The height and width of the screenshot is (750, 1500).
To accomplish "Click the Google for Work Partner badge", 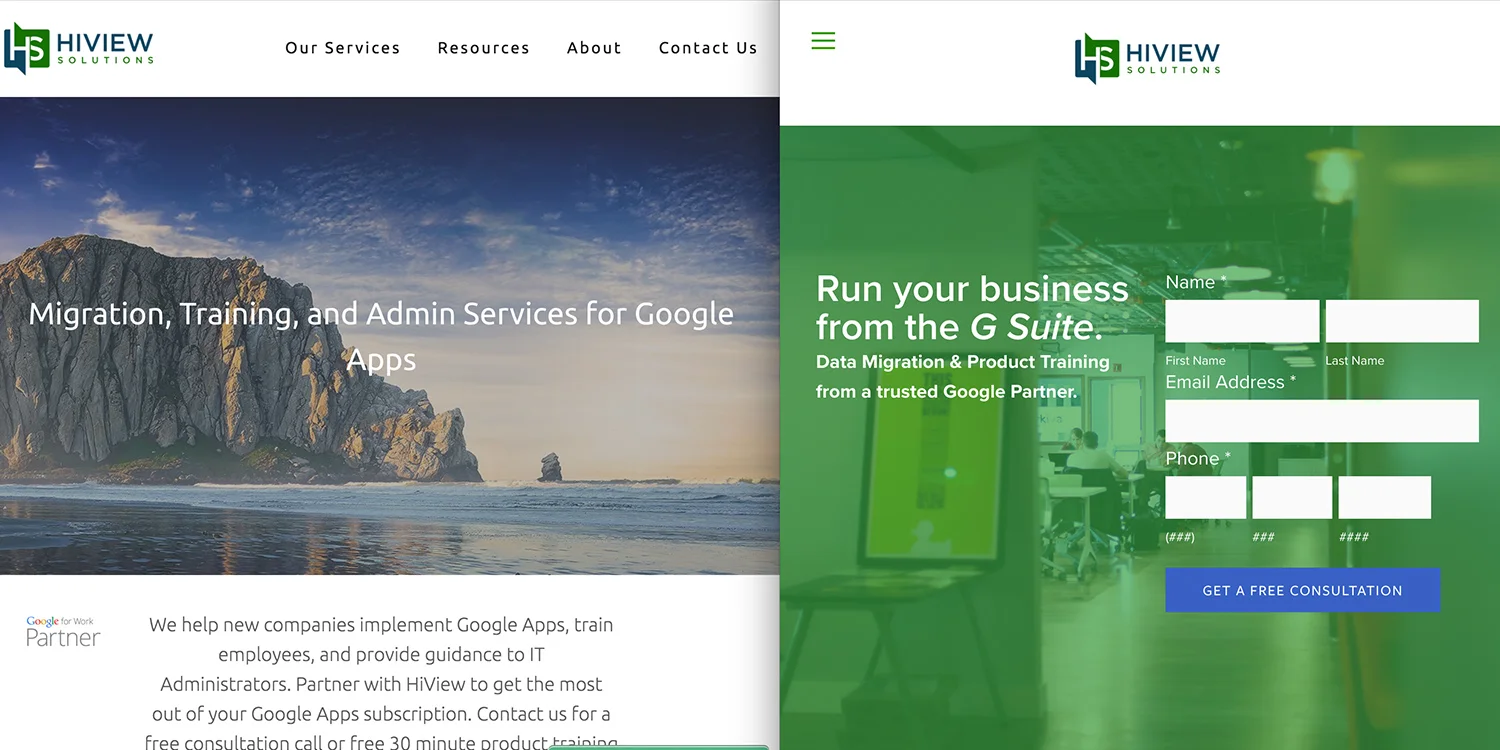I will pos(63,631).
